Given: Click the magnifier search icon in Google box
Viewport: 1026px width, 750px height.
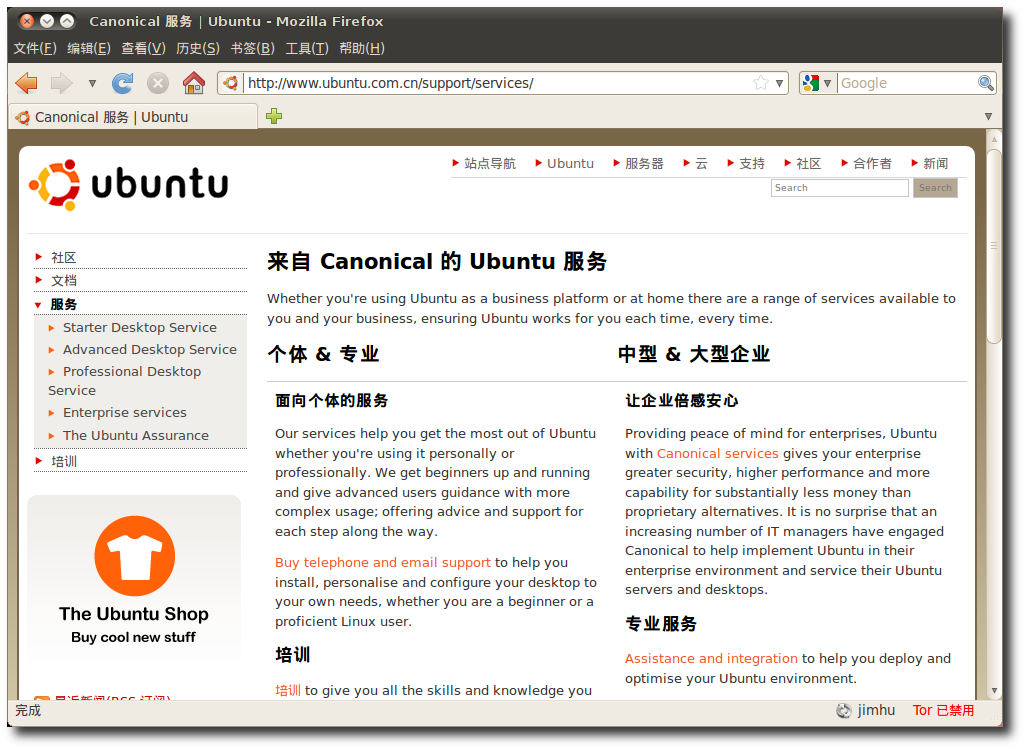Looking at the screenshot, I should 985,83.
